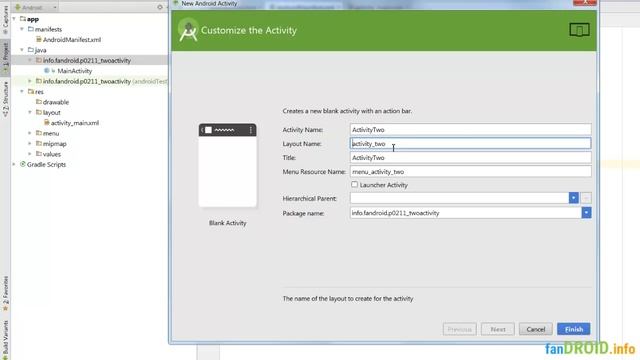Click the Android Studio logo icon
This screenshot has width=640, height=360.
188,30
